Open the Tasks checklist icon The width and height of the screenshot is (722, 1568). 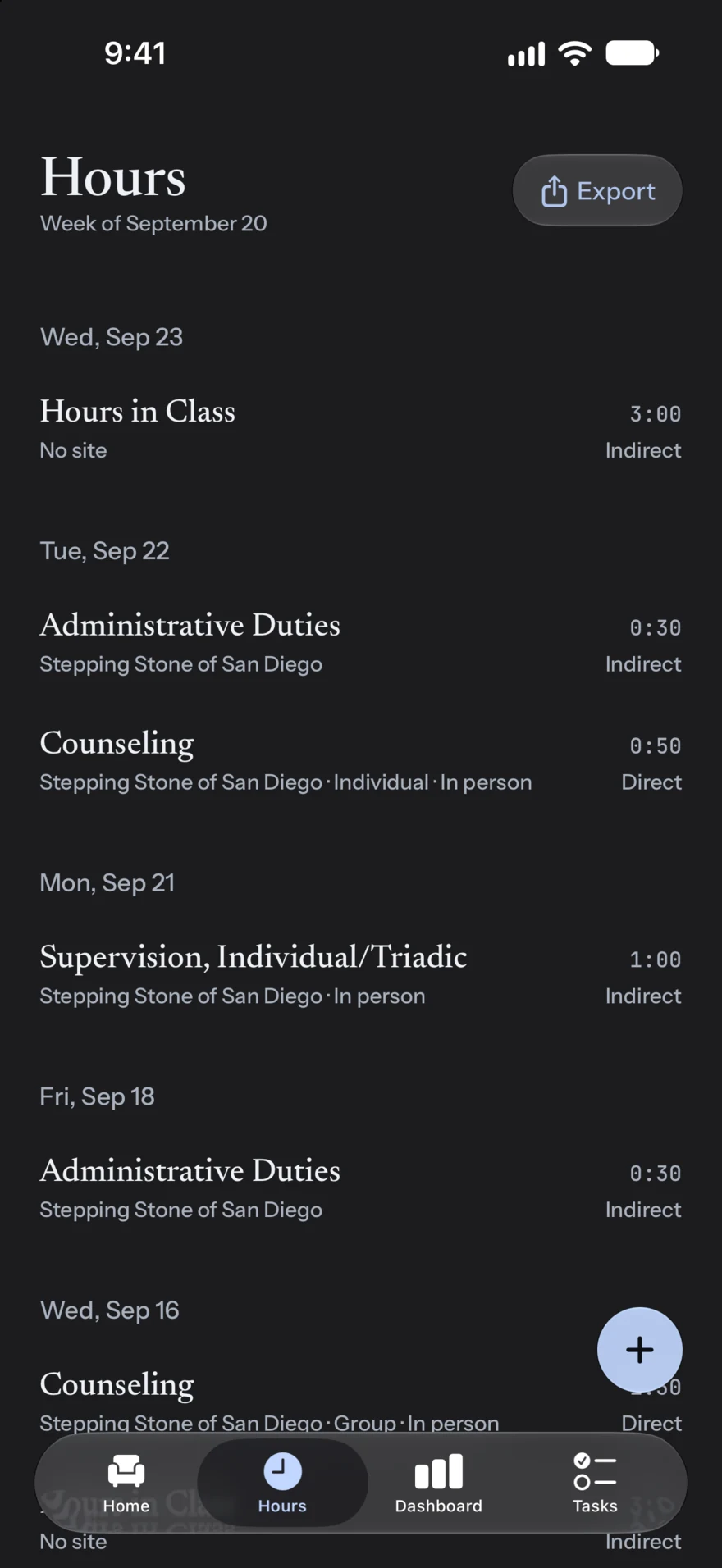[x=595, y=1471]
